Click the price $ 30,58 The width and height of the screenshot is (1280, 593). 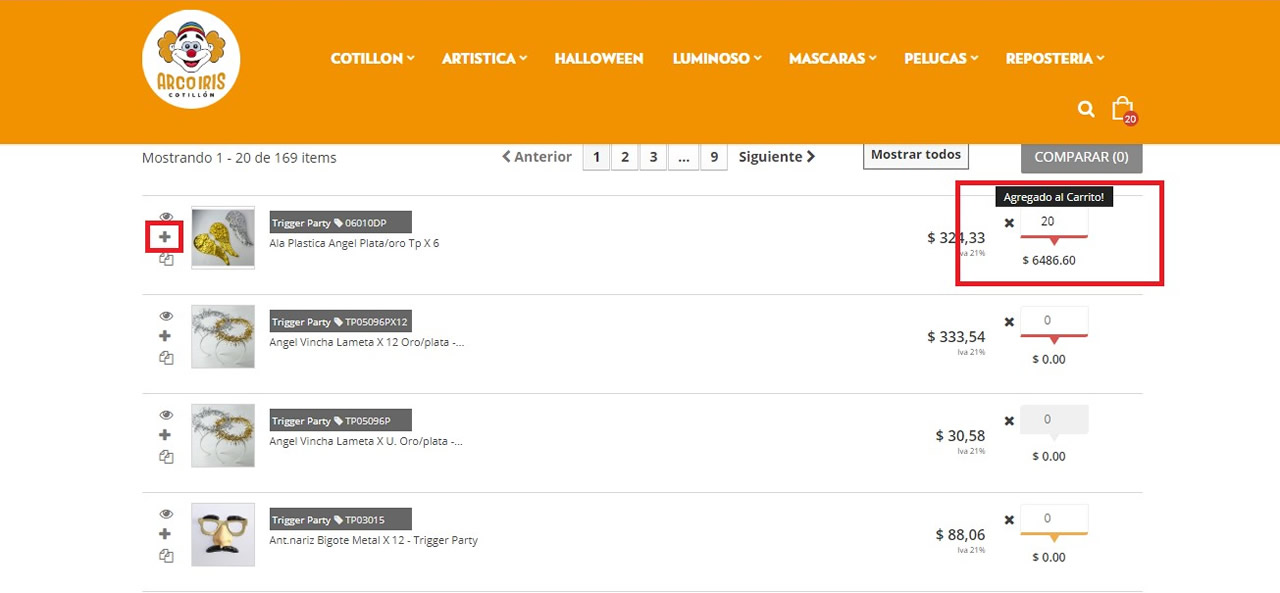(x=960, y=435)
